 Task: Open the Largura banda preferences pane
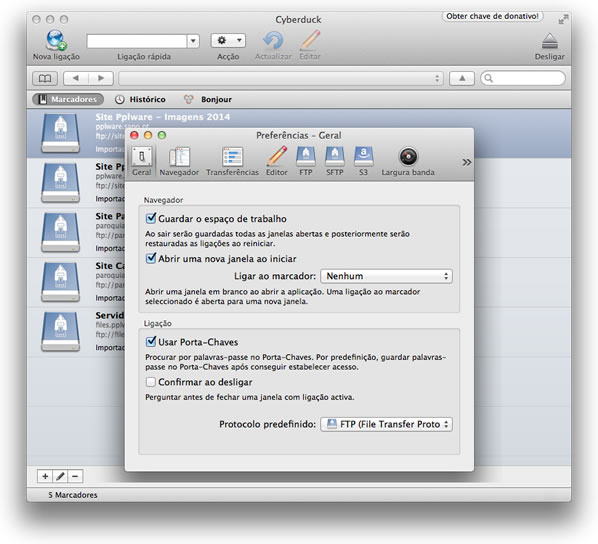pyautogui.click(x=408, y=161)
